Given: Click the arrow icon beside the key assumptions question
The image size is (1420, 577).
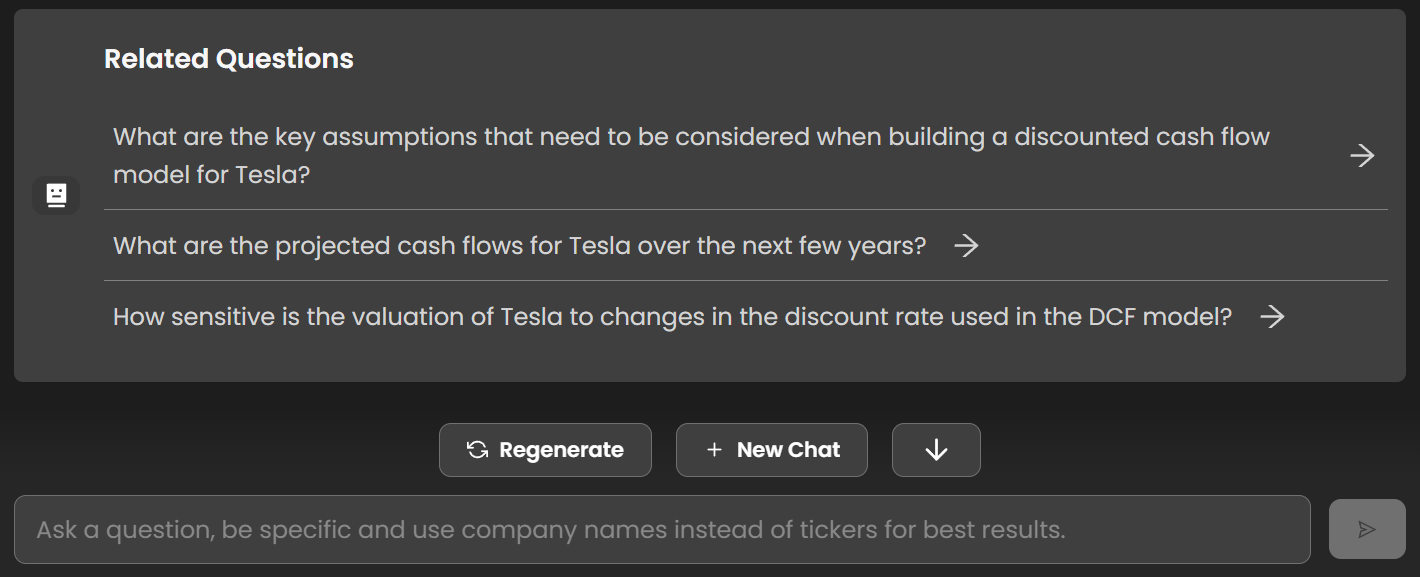Looking at the screenshot, I should pos(1362,155).
